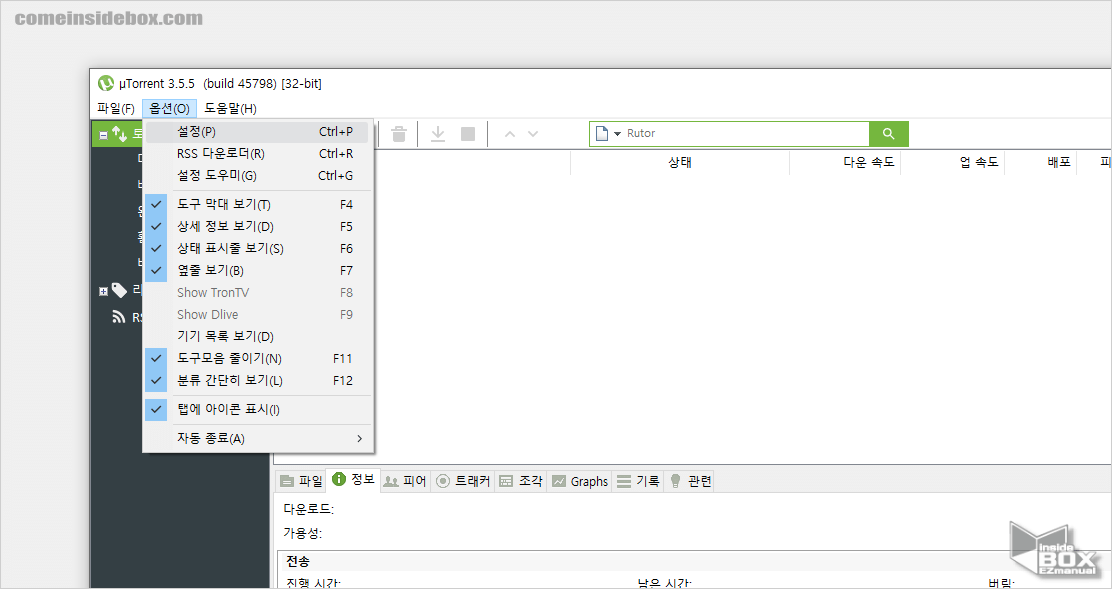Click the µTorrent logo in title bar
The image size is (1112, 589).
click(106, 83)
